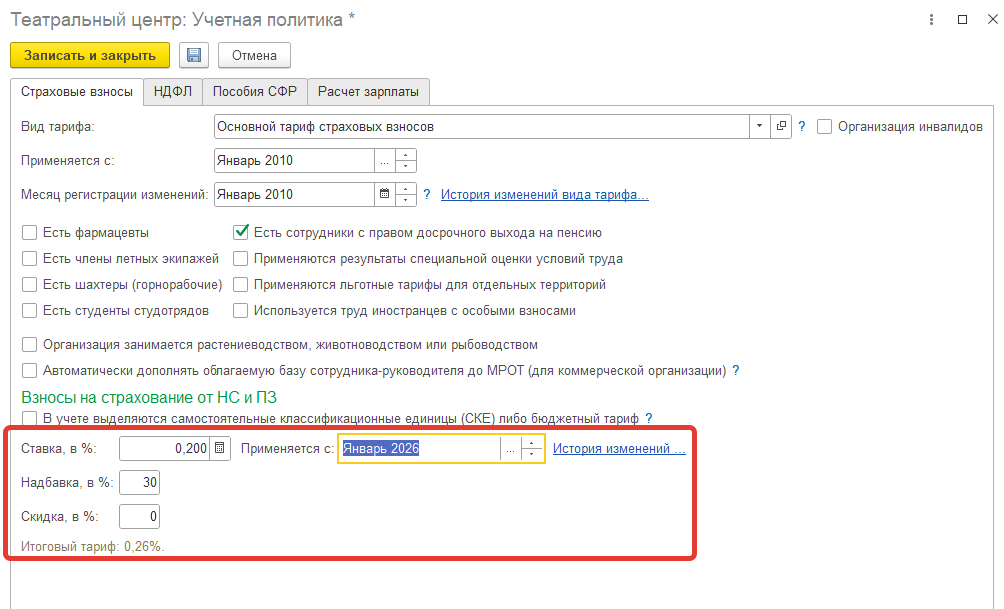Open История изменений вида тарифа link
Viewport: 1004px width, 609px height.
coord(544,194)
